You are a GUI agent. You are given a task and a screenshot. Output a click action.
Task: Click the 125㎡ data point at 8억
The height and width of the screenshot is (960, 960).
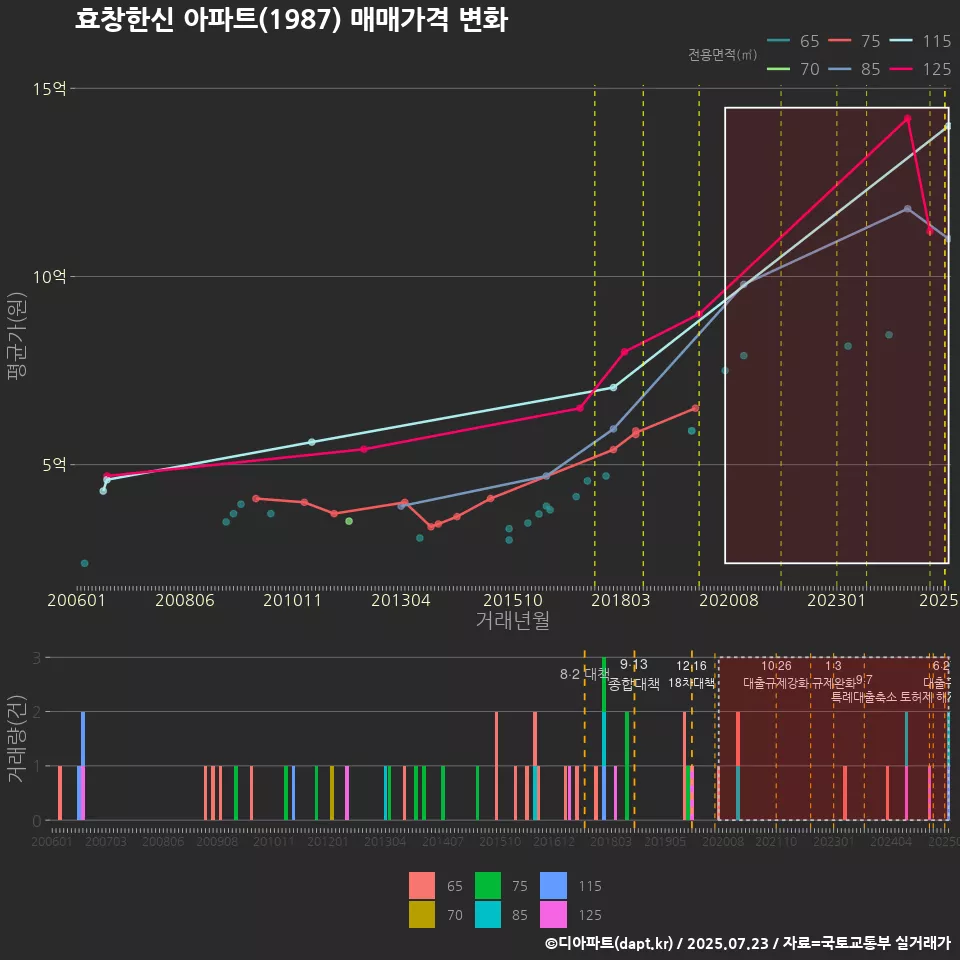pos(624,352)
